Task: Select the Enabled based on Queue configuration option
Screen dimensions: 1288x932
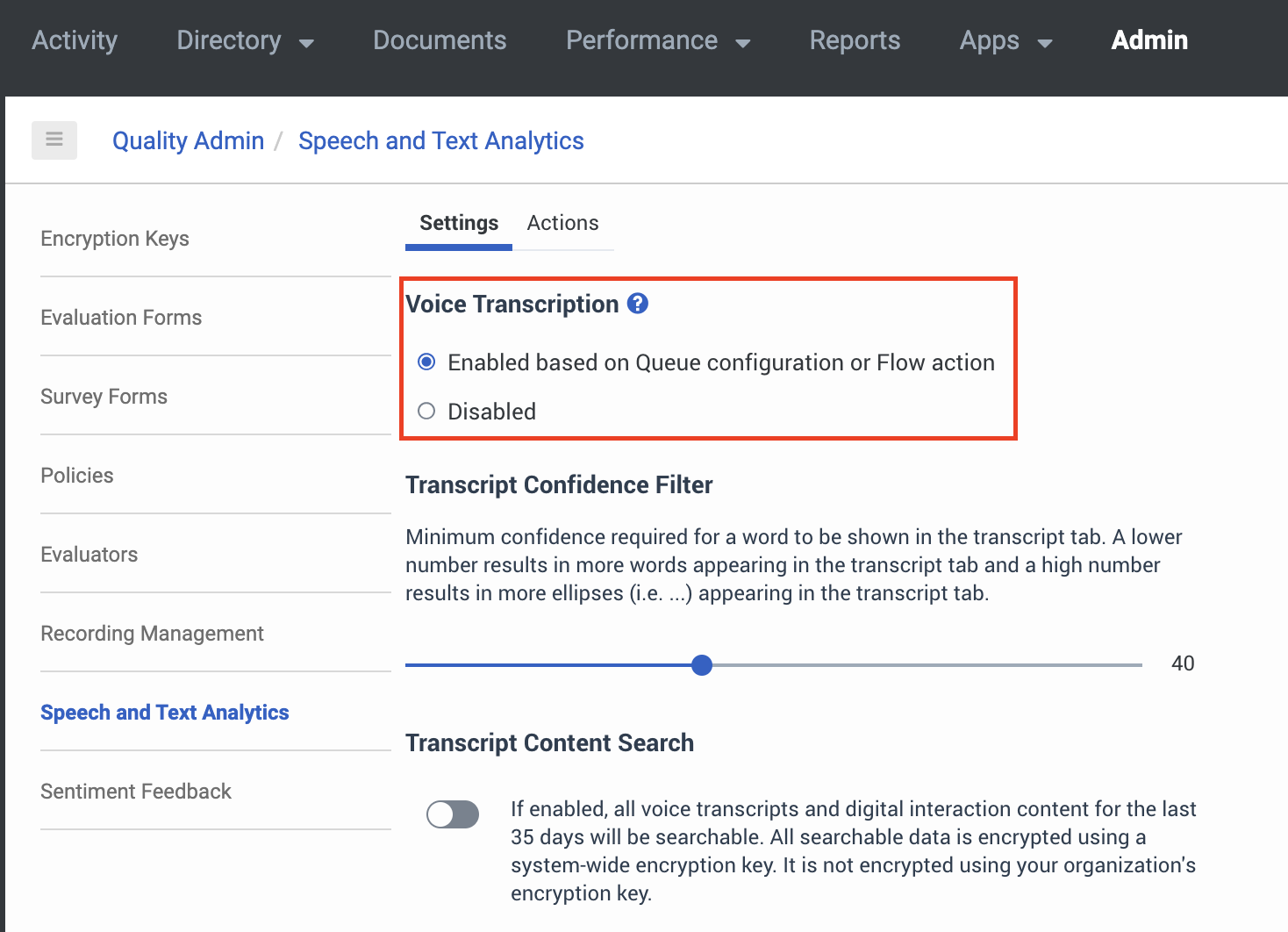Action: [x=426, y=362]
